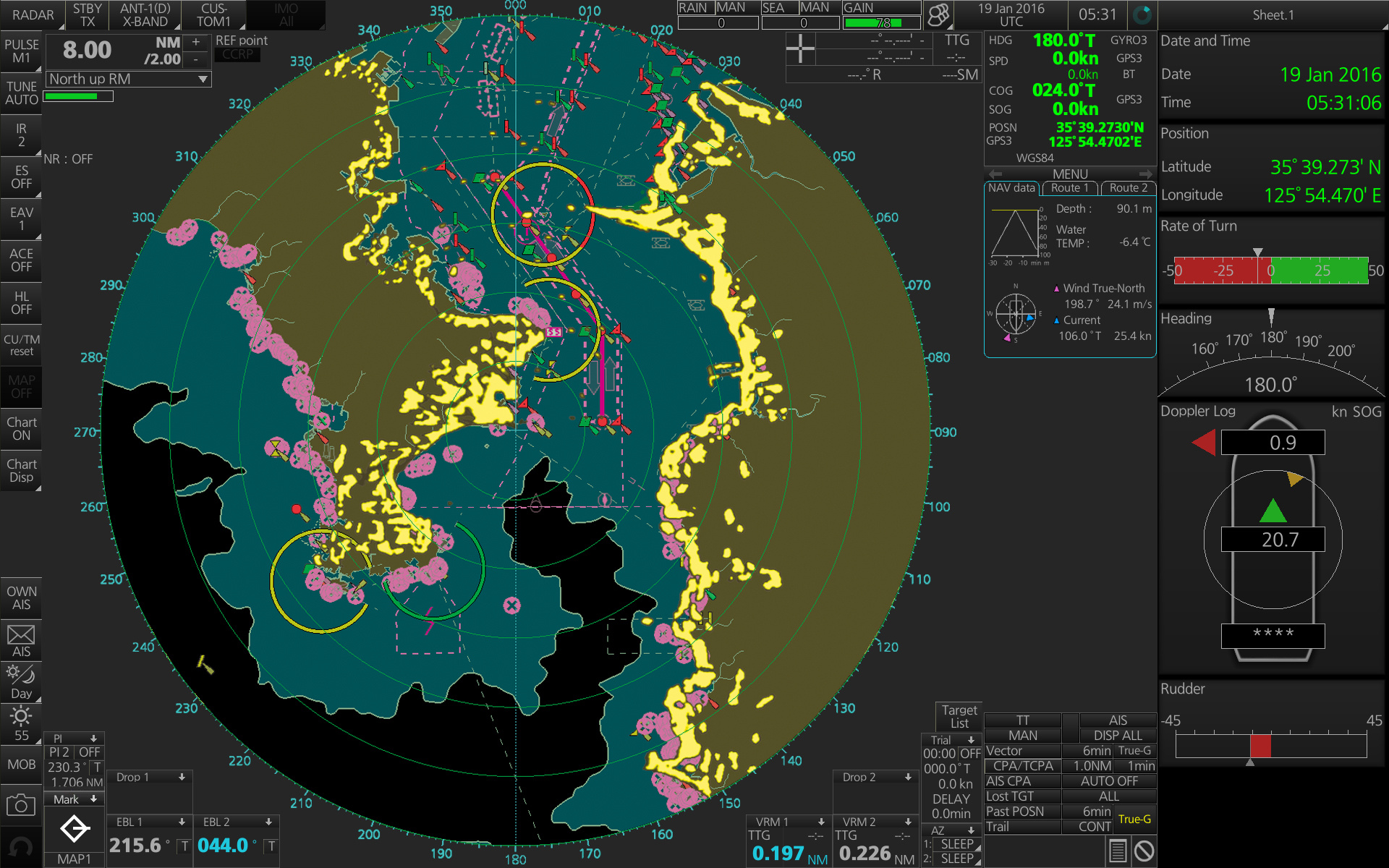Open the North up RM orientation dropdown
1389x868 pixels.
pos(128,79)
